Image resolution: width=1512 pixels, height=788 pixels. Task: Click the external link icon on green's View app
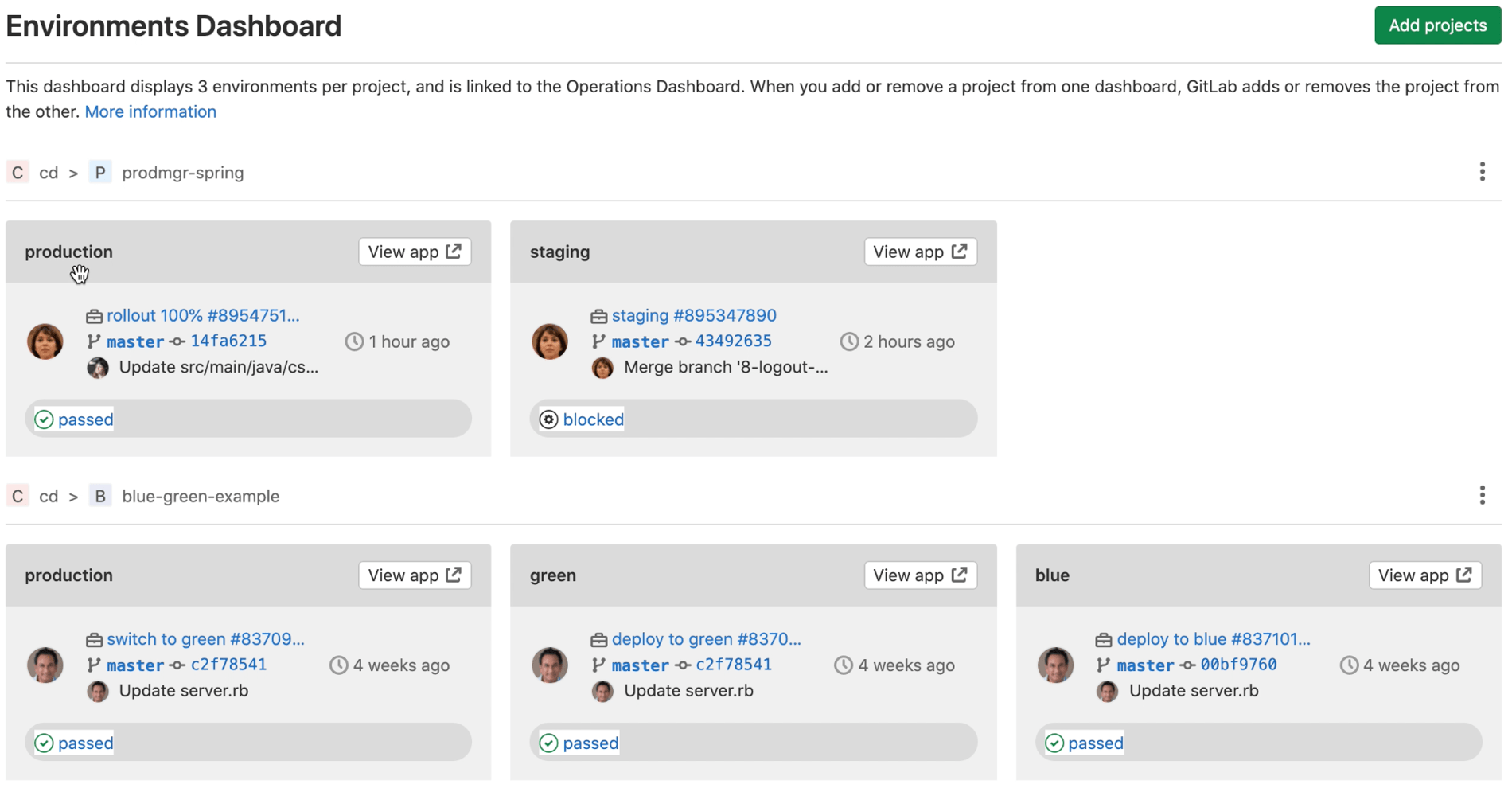(959, 575)
